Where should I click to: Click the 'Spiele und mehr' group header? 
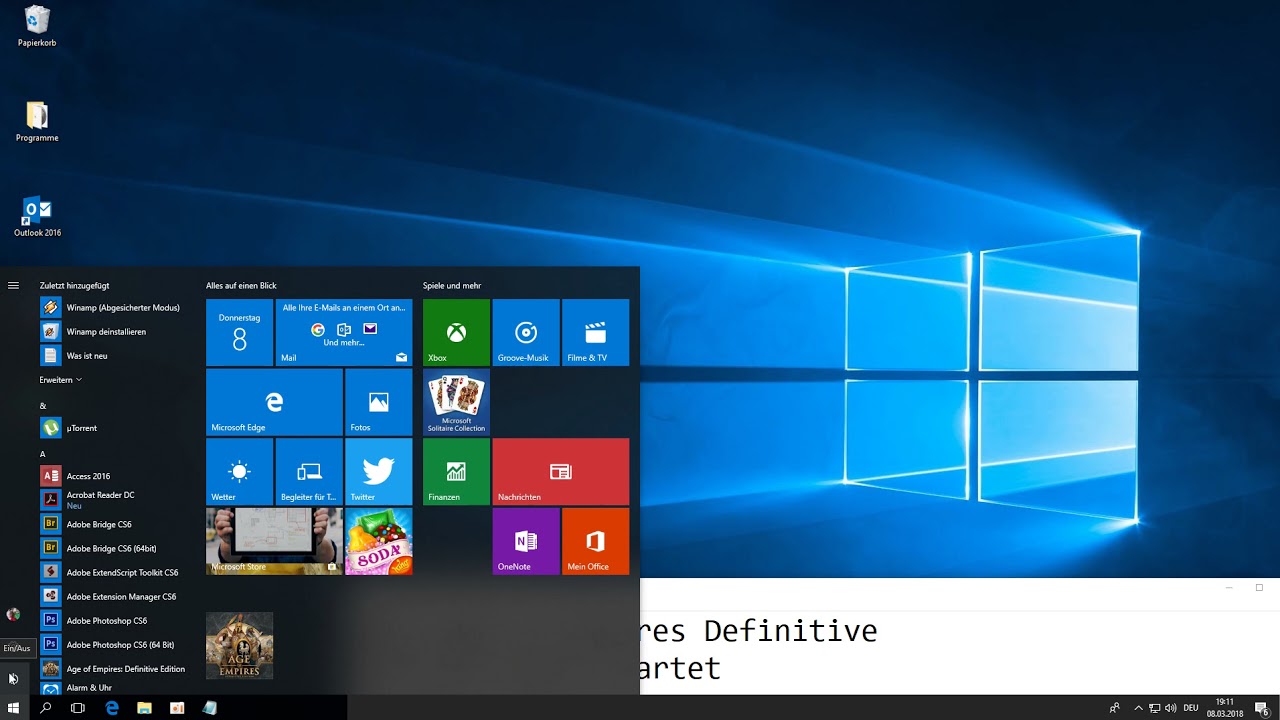point(452,285)
